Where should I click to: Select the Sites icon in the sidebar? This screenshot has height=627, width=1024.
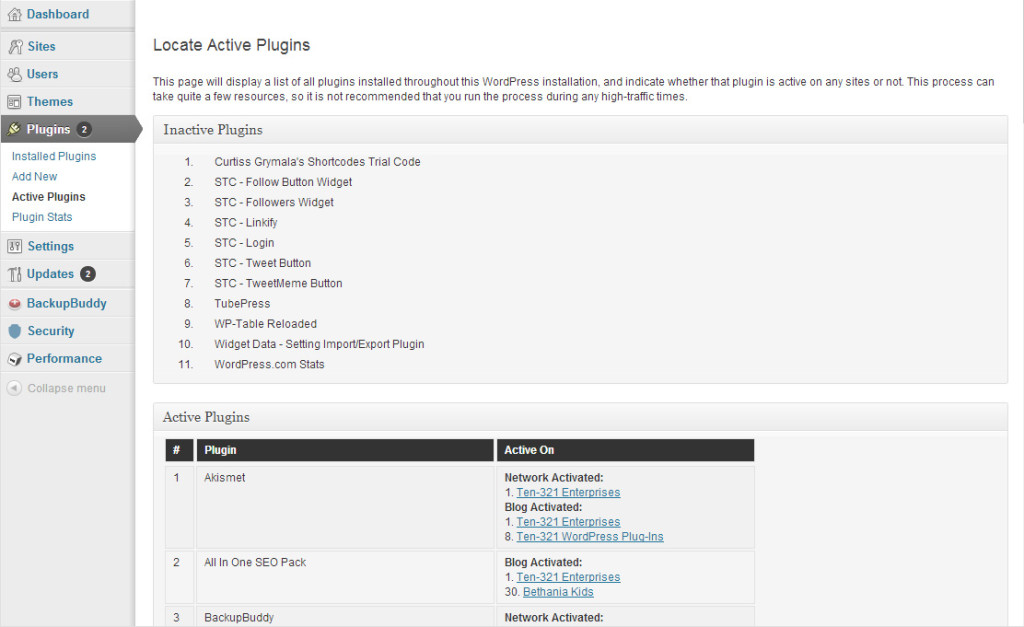[15, 46]
